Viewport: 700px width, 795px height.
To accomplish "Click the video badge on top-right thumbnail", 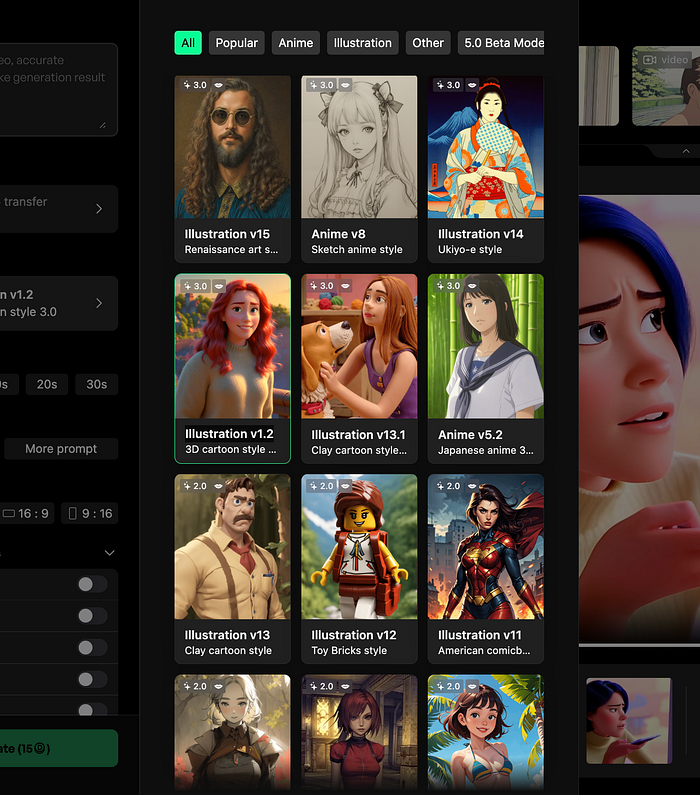I will [665, 60].
